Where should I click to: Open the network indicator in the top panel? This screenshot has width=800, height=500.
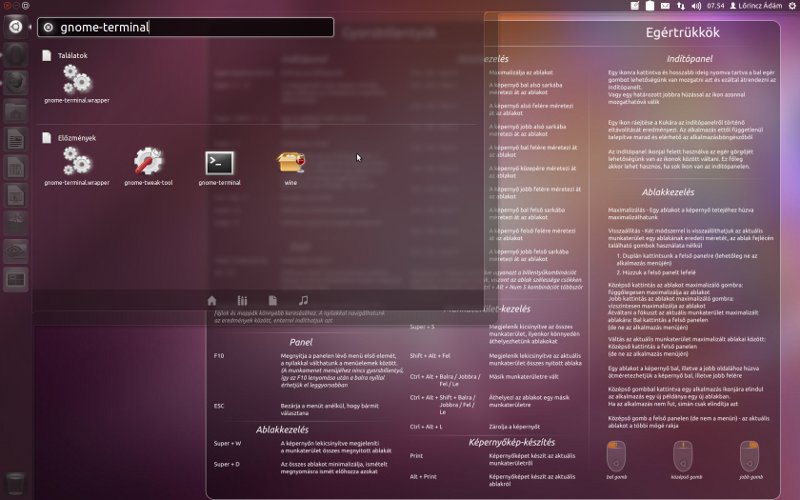click(x=681, y=6)
